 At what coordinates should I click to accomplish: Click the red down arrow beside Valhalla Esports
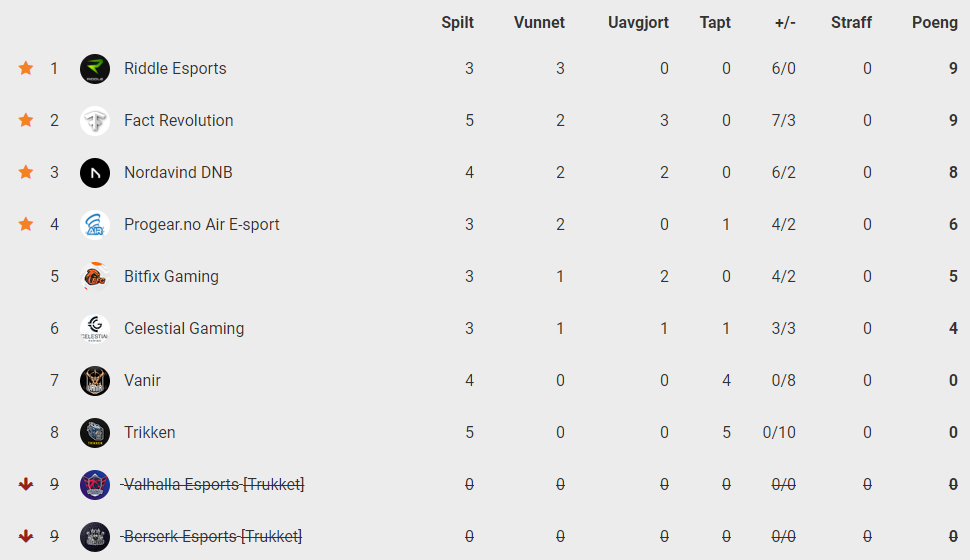(26, 484)
